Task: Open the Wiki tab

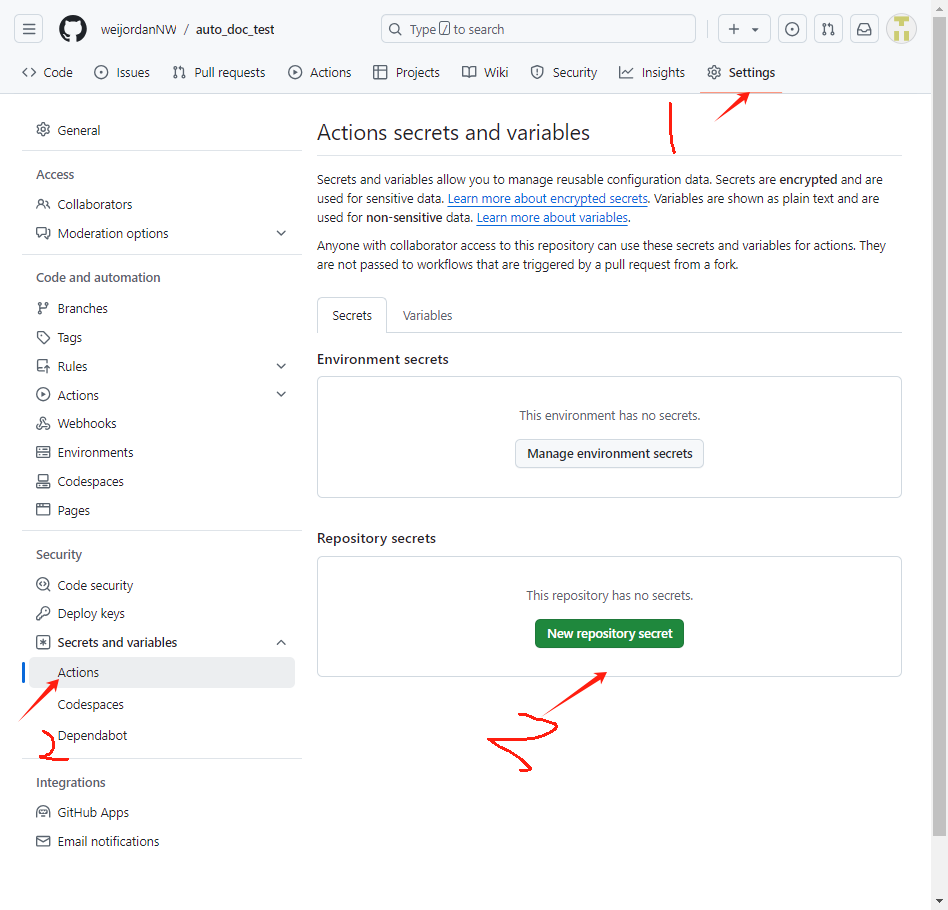Action: 485,73
